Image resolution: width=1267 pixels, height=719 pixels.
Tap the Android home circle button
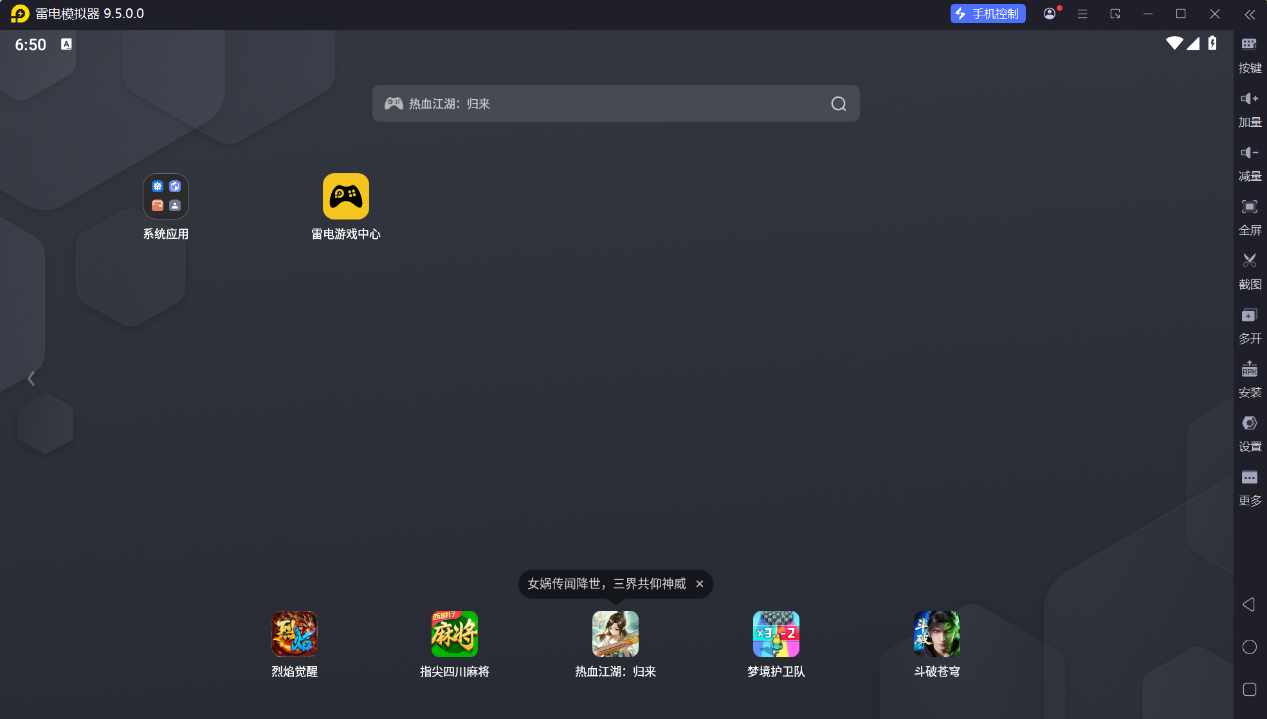tap(1249, 647)
